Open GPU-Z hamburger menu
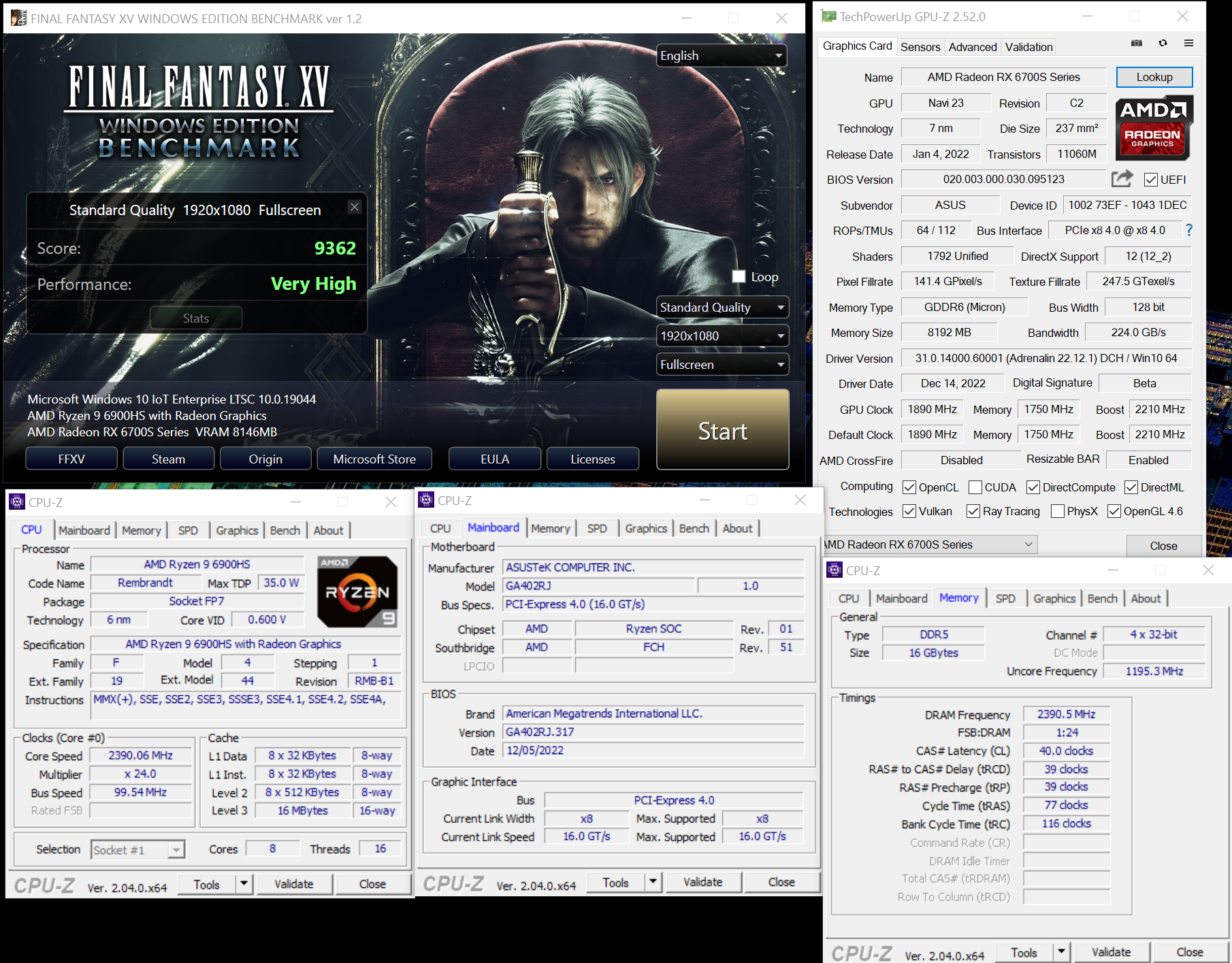The image size is (1232, 963). click(1188, 43)
